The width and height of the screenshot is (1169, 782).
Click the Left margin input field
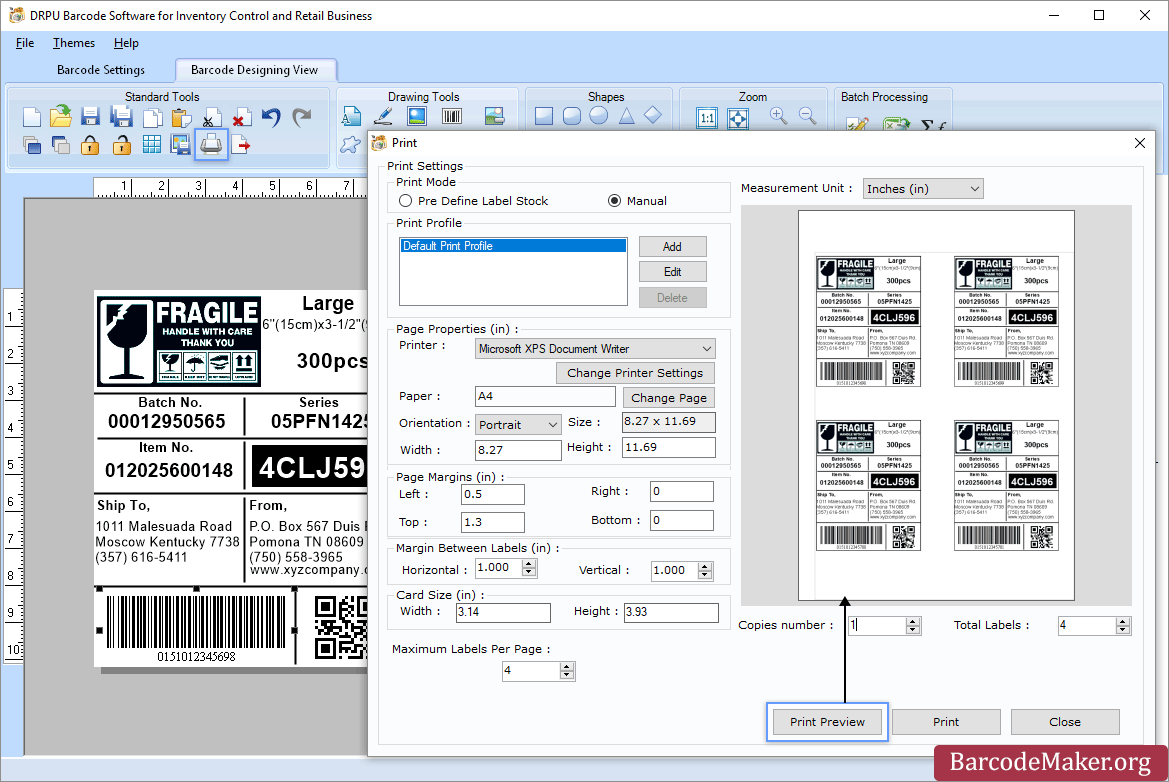493,494
